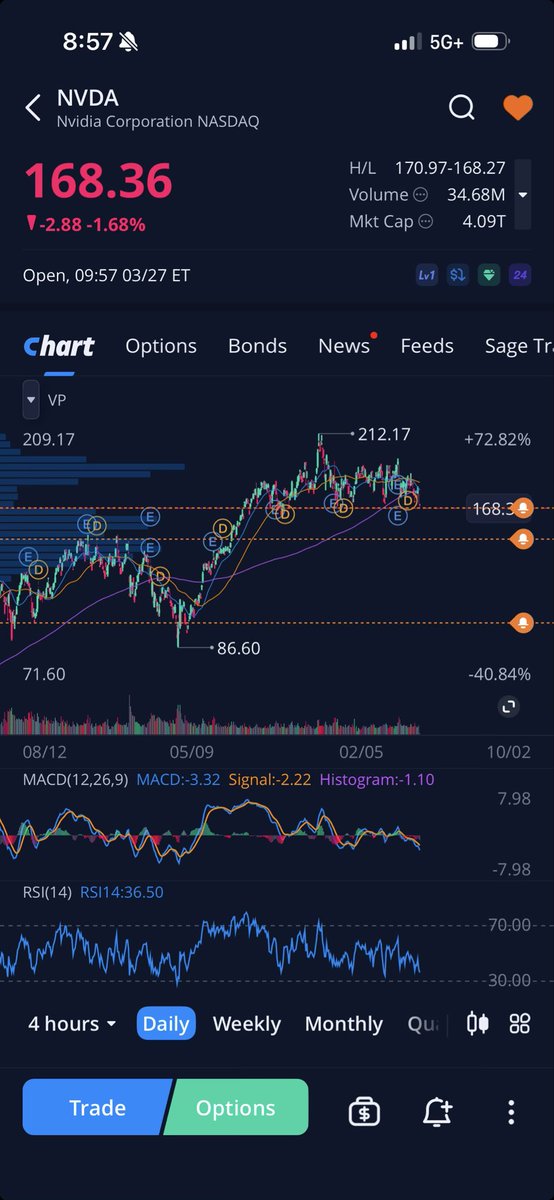Tap the VP volume profile label
The height and width of the screenshot is (1200, 554).
pos(58,399)
